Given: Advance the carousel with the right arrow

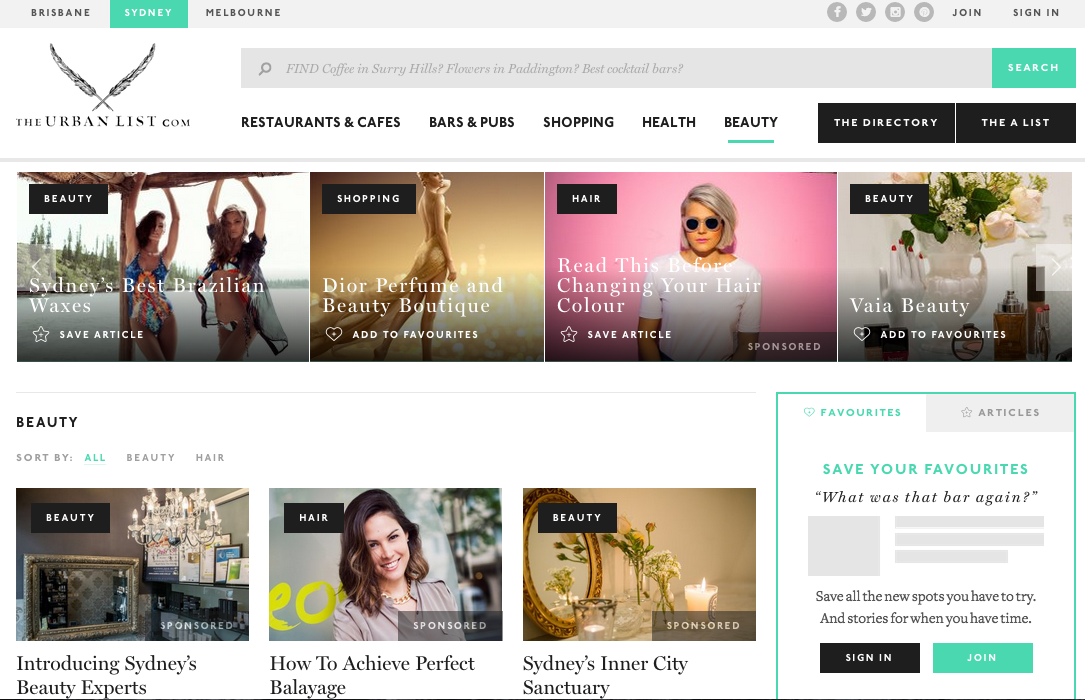Looking at the screenshot, I should click(1057, 266).
